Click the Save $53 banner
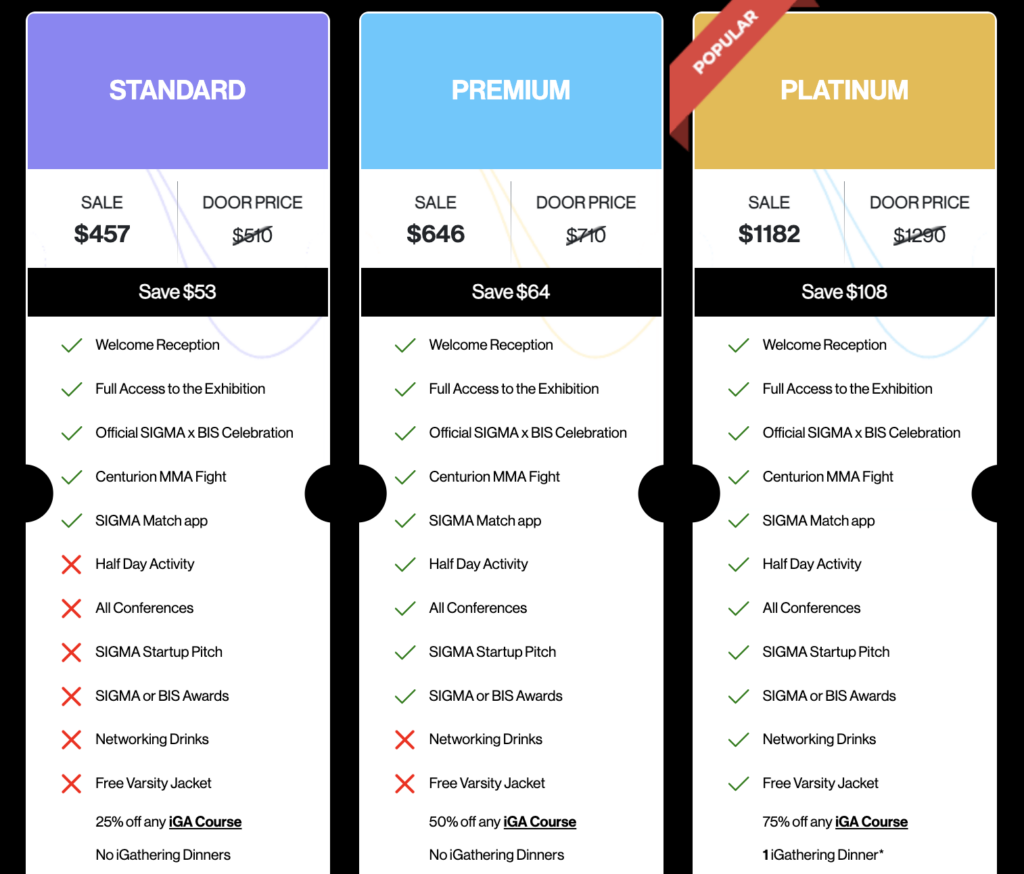Image resolution: width=1024 pixels, height=874 pixels. [x=178, y=292]
